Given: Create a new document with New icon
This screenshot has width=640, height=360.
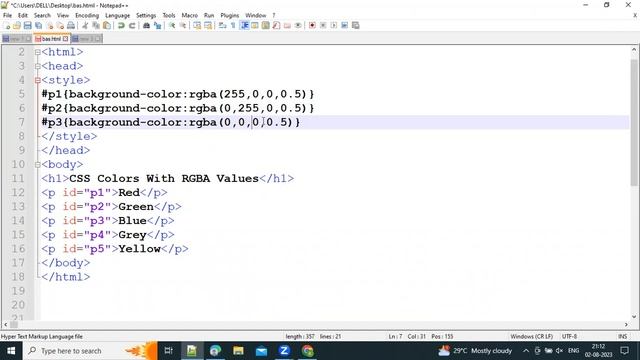Looking at the screenshot, I should [x=7, y=26].
